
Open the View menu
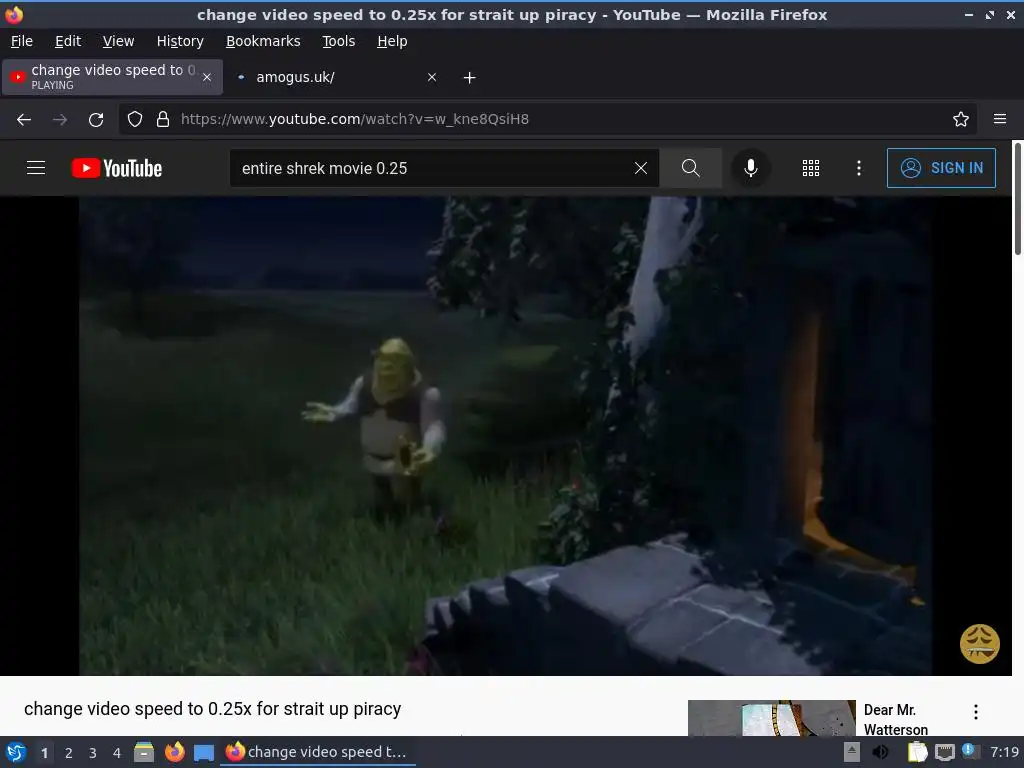pos(118,41)
